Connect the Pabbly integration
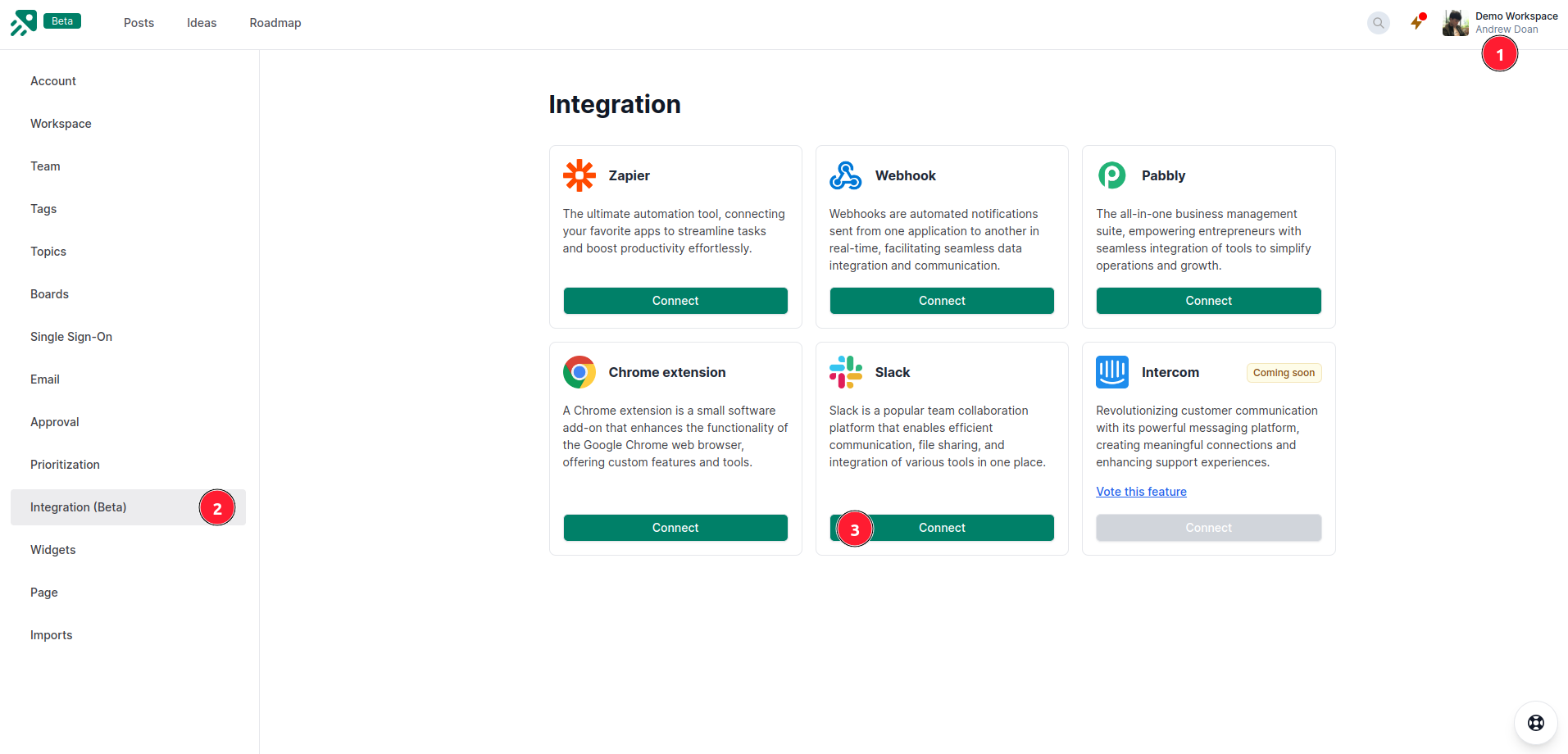This screenshot has width=1568, height=754. (1208, 301)
